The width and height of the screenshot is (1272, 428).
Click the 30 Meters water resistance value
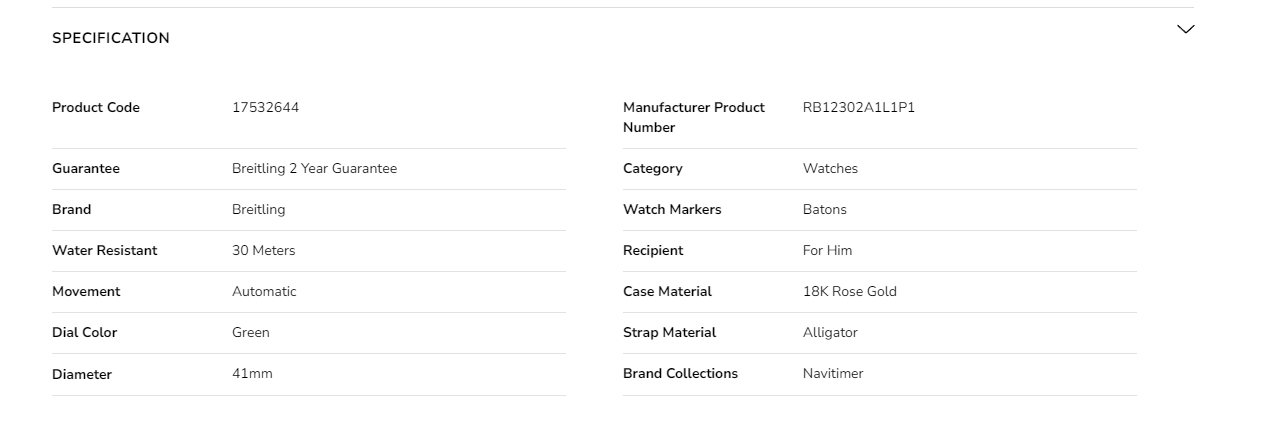point(263,250)
